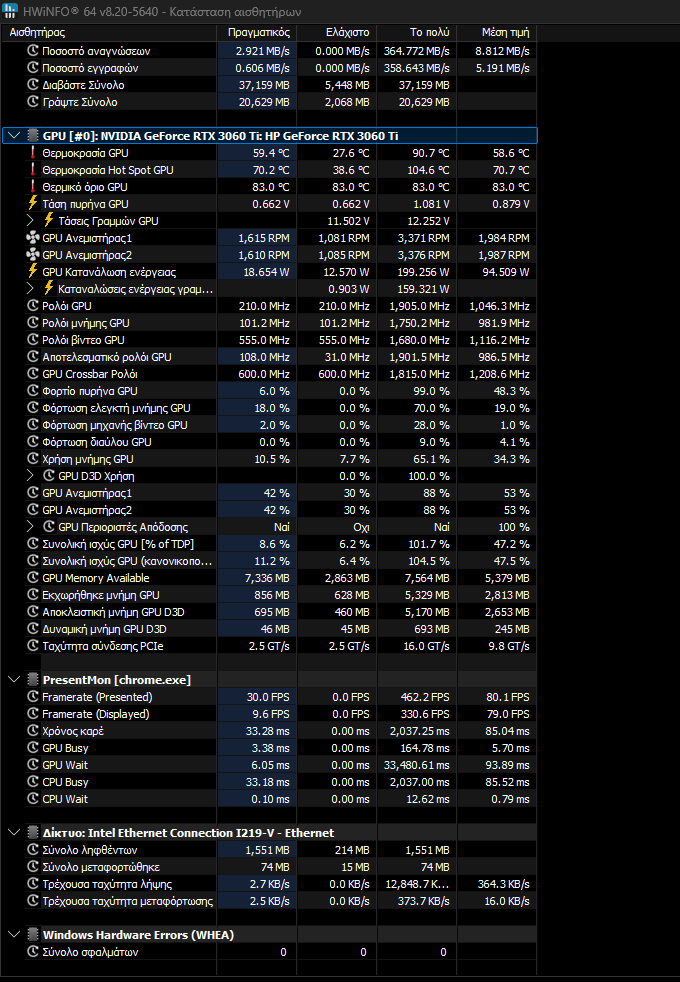The width and height of the screenshot is (680, 982).
Task: Click thermometer icon of Θερμικό όριο GPU
Action: pyautogui.click(x=33, y=186)
